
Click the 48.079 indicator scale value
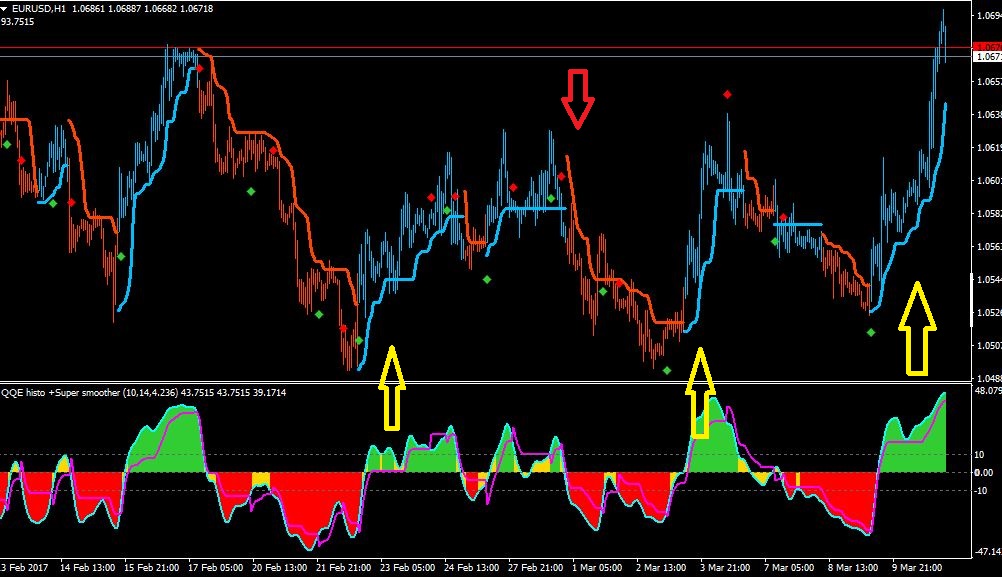click(988, 390)
